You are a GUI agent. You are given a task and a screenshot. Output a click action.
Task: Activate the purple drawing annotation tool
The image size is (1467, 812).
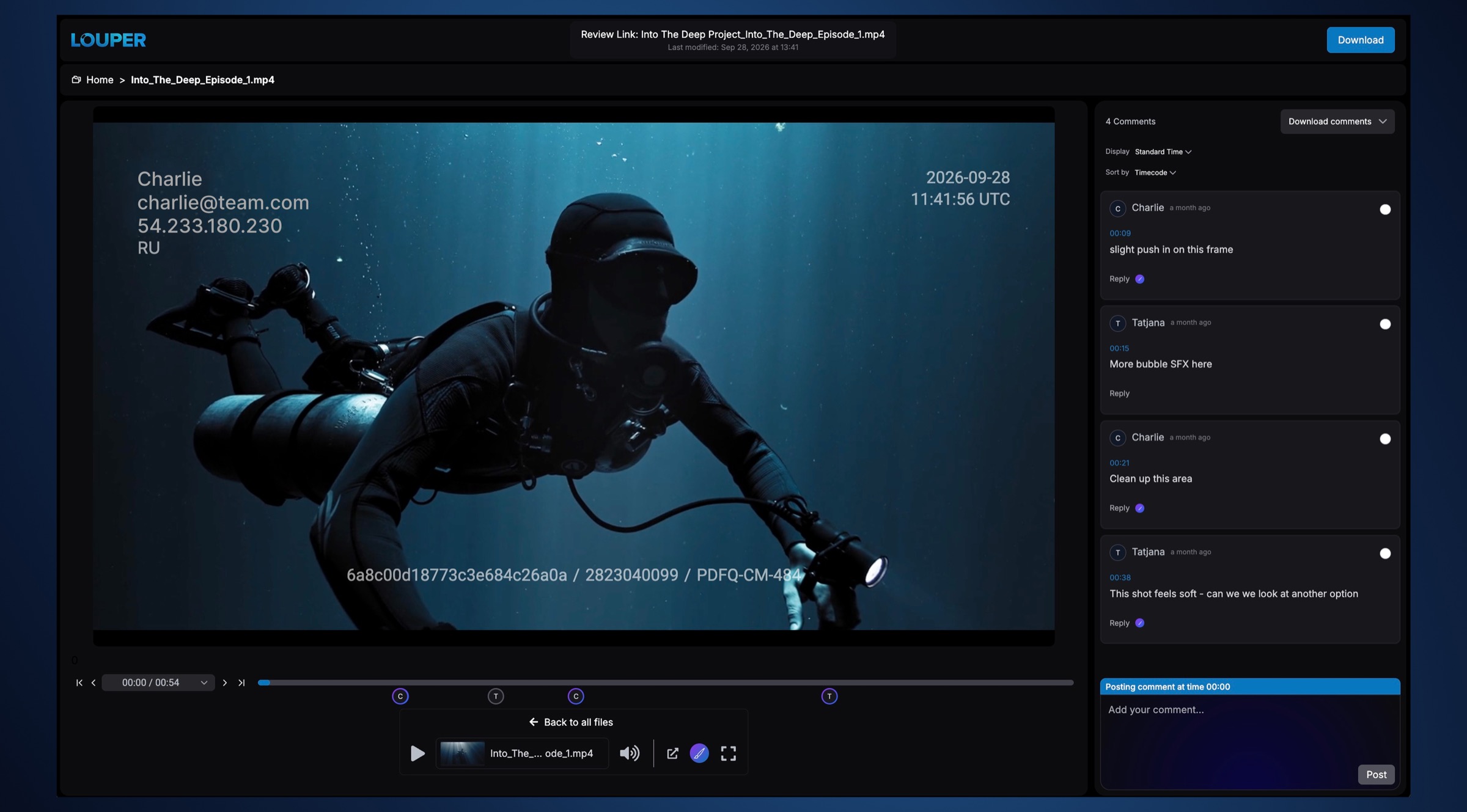699,753
